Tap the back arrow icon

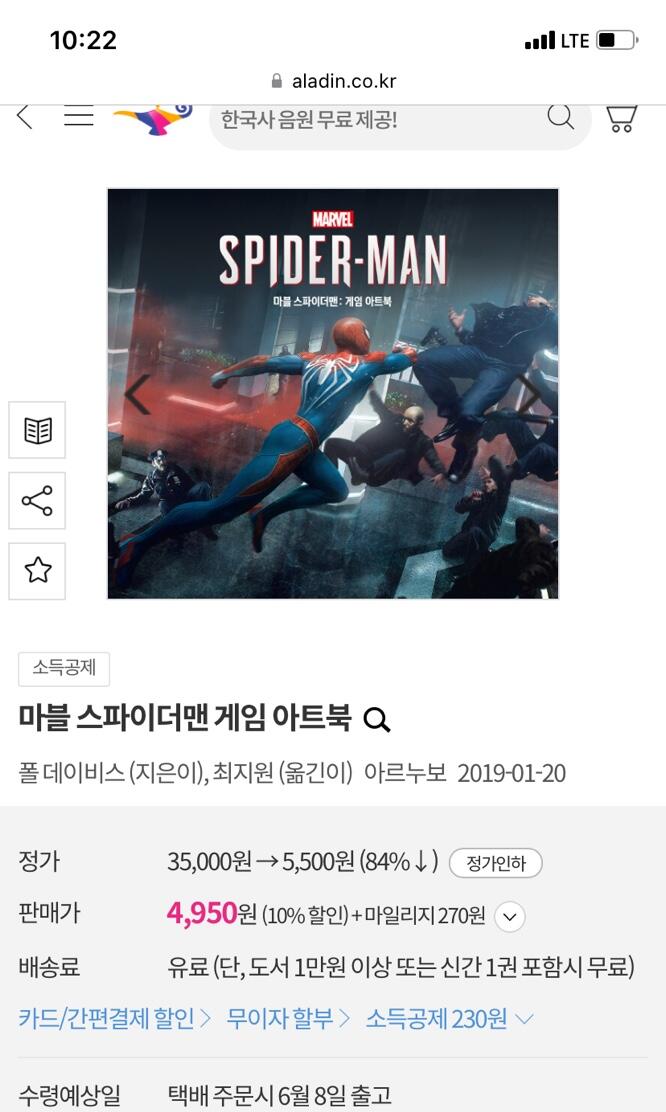pyautogui.click(x=25, y=117)
